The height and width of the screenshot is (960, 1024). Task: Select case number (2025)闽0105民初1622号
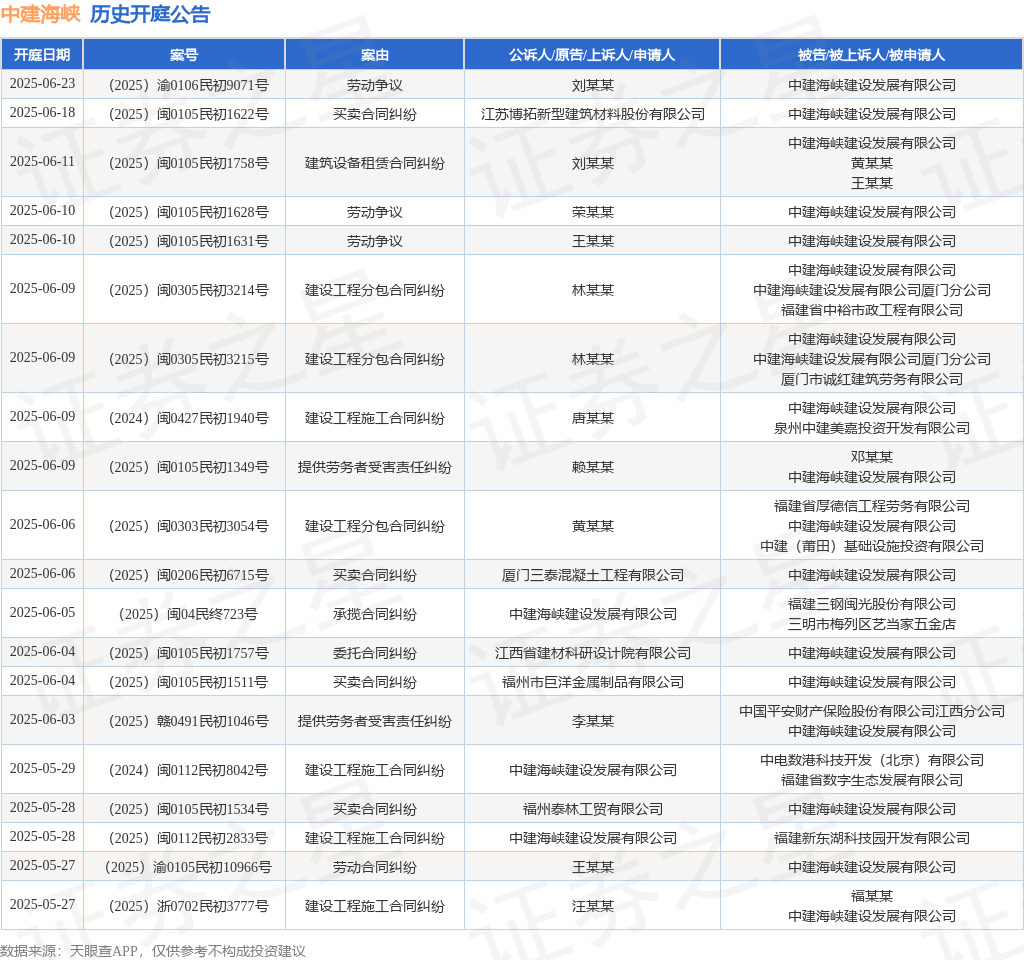[x=188, y=114]
